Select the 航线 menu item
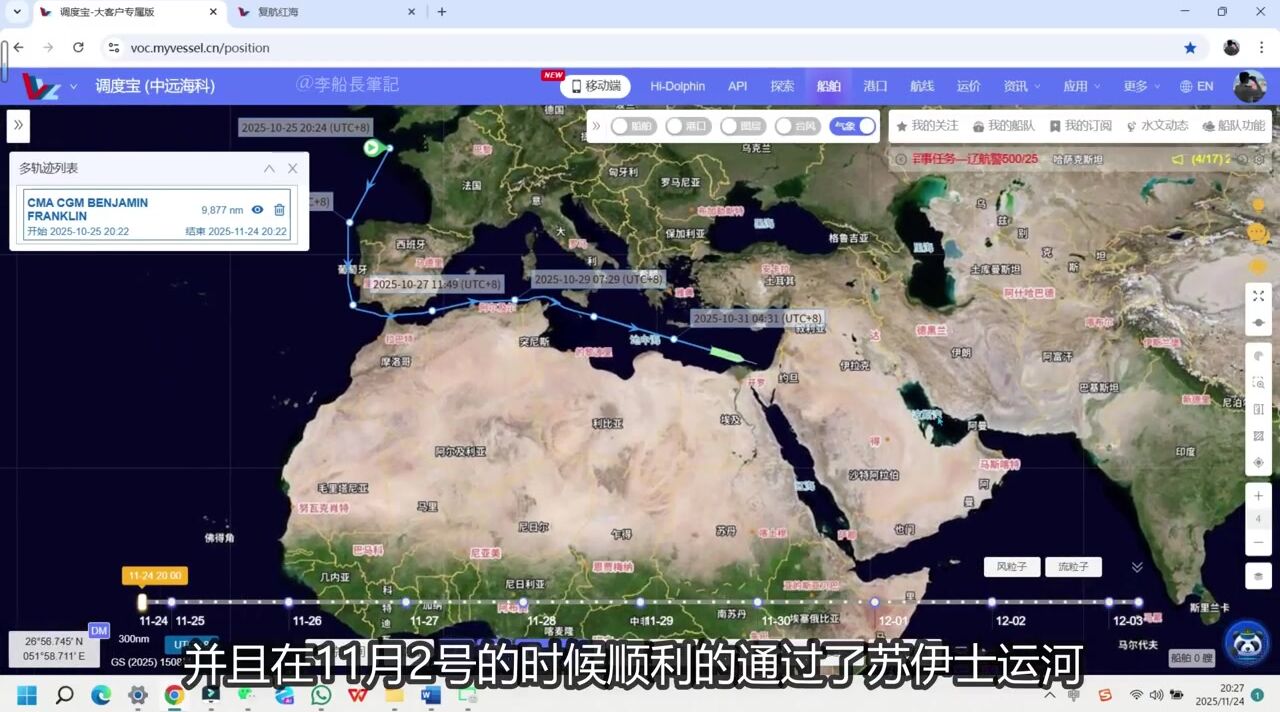The width and height of the screenshot is (1280, 712). click(921, 86)
